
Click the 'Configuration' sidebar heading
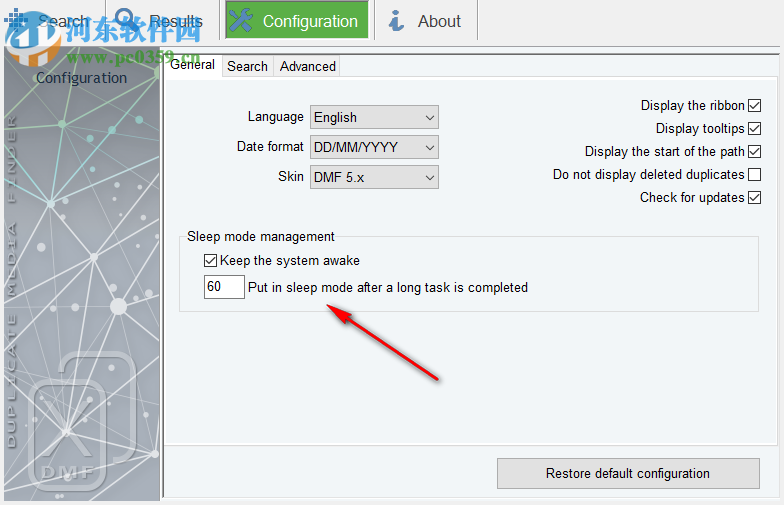click(x=82, y=78)
